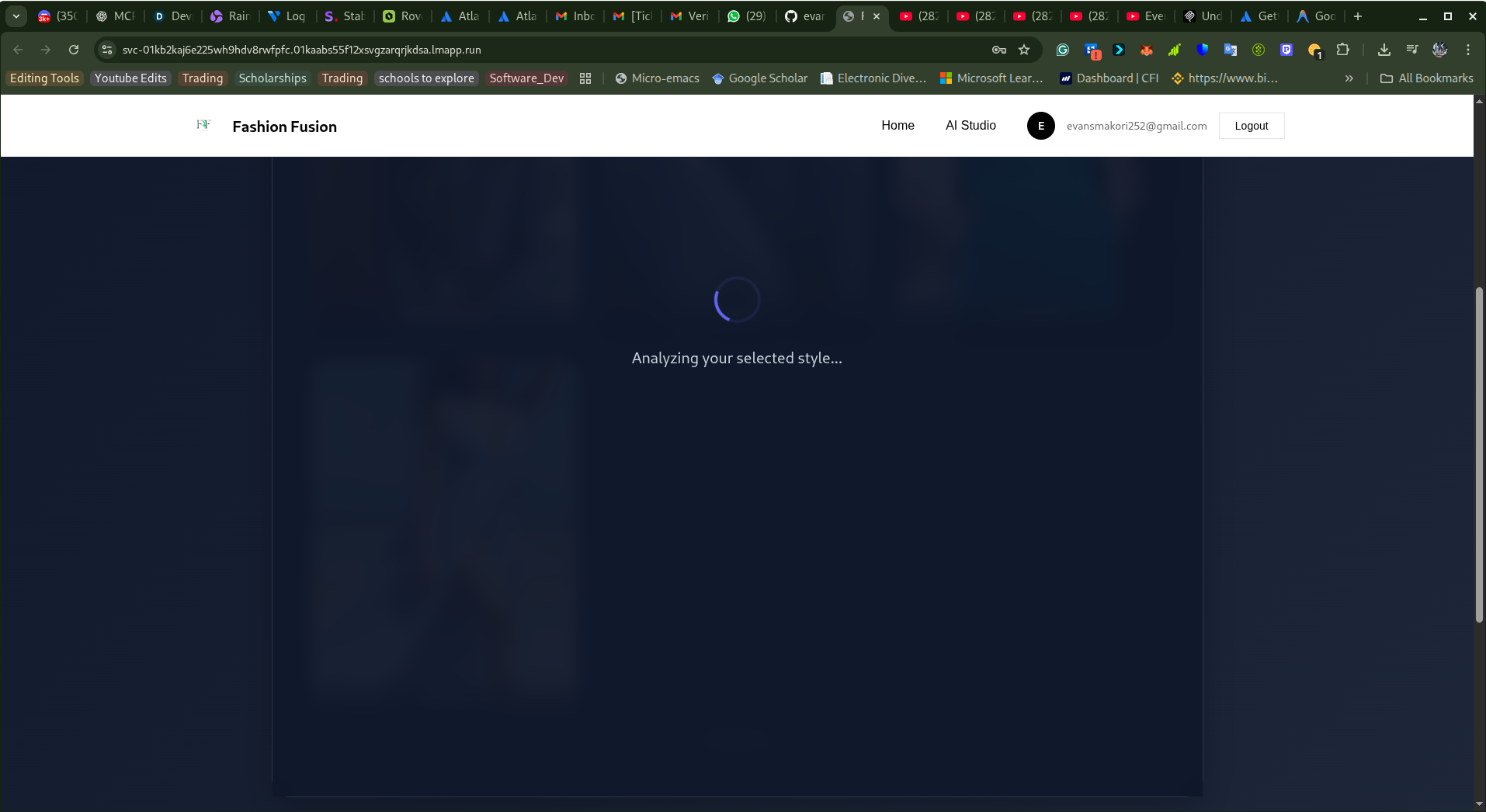Click the blue shield extension icon
The width and height of the screenshot is (1486, 812).
tap(1203, 50)
